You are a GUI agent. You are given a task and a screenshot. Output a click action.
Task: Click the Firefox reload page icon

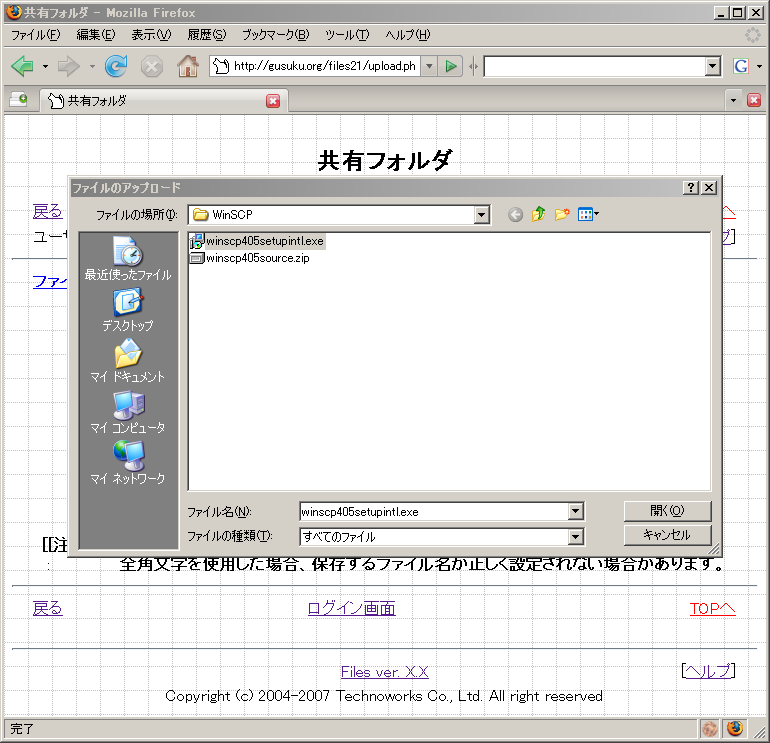click(x=116, y=66)
